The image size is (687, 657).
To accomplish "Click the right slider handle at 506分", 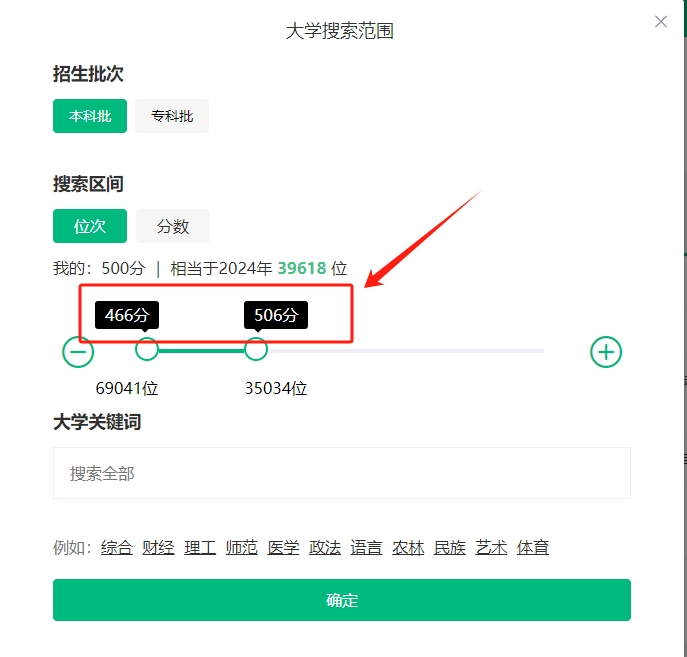I will tap(256, 350).
